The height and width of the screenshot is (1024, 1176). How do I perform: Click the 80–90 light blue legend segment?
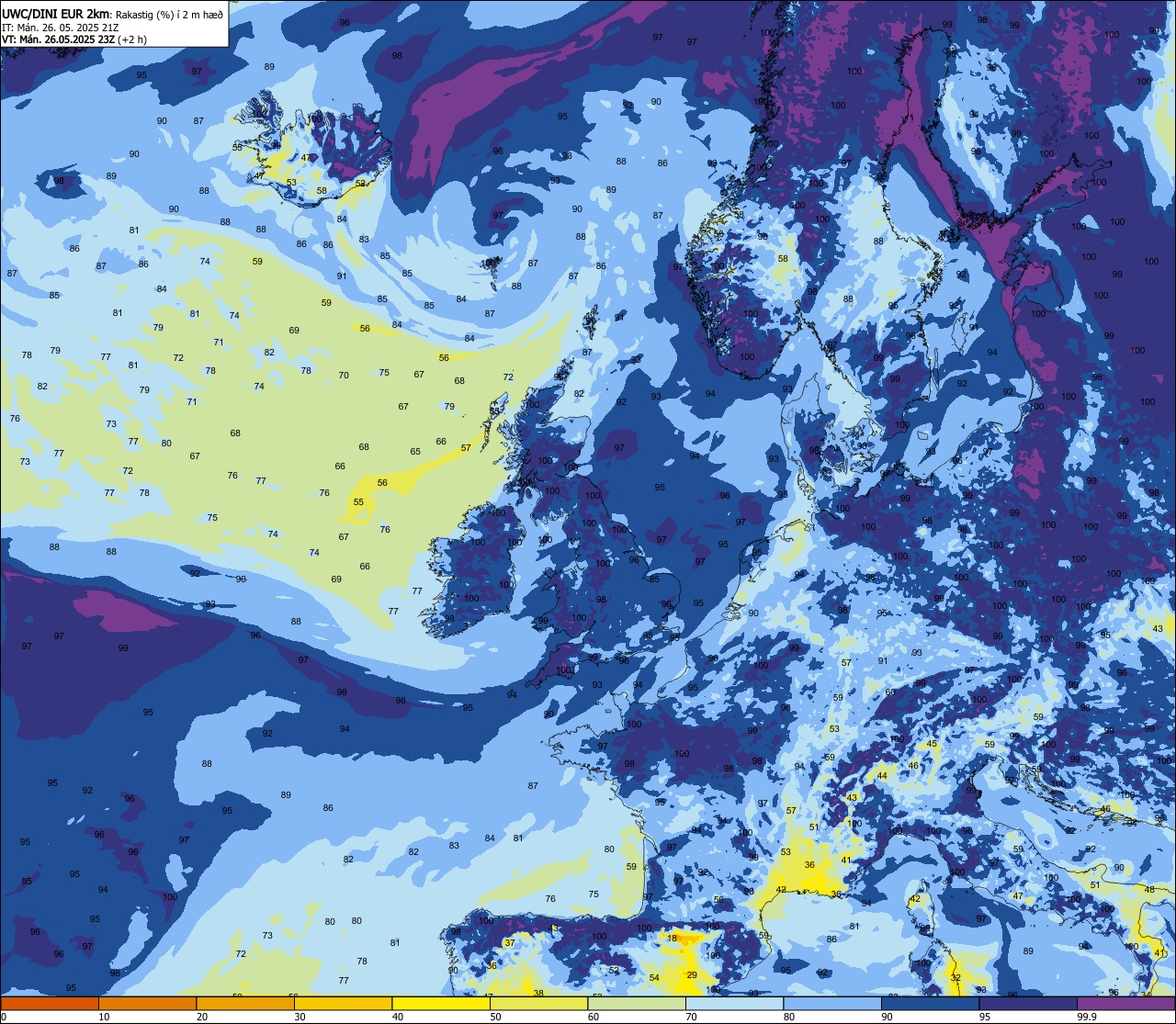pos(832,1003)
